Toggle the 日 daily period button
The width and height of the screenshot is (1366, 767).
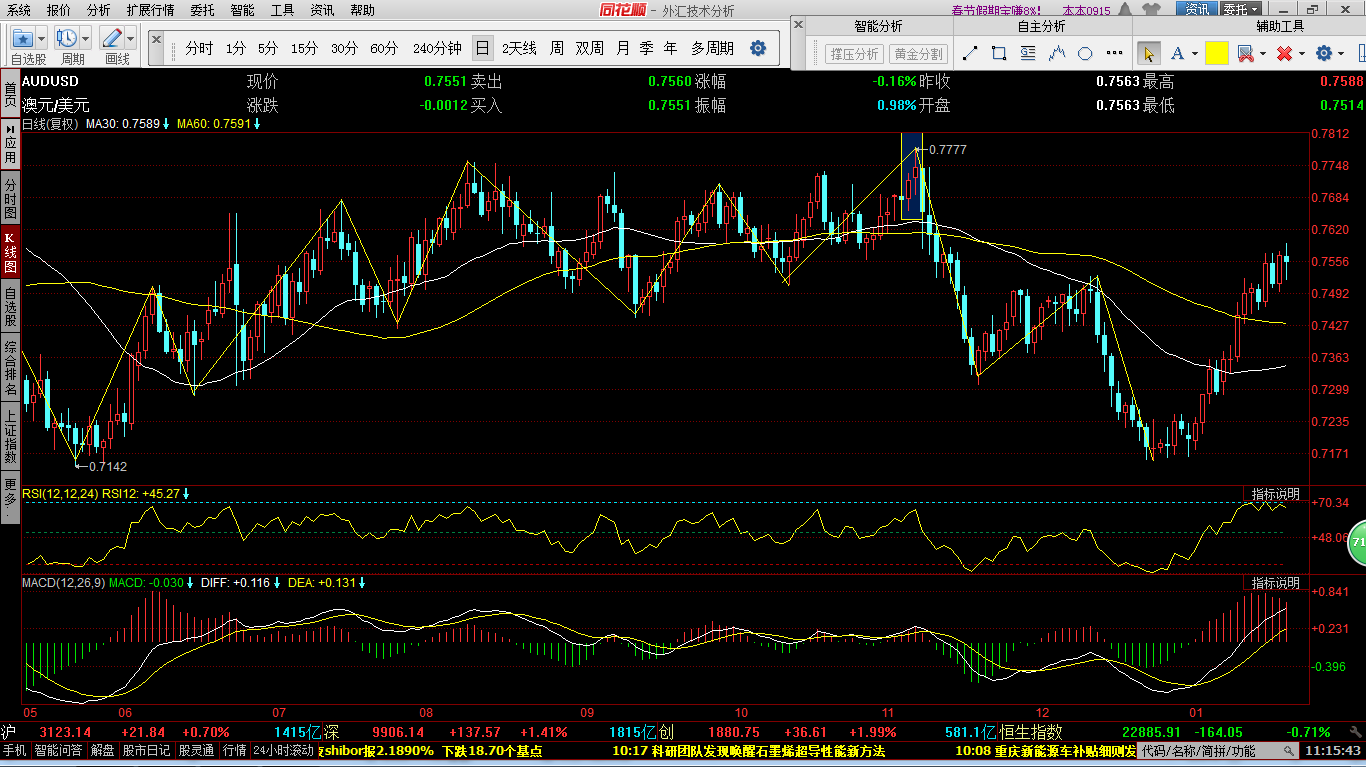coord(482,48)
